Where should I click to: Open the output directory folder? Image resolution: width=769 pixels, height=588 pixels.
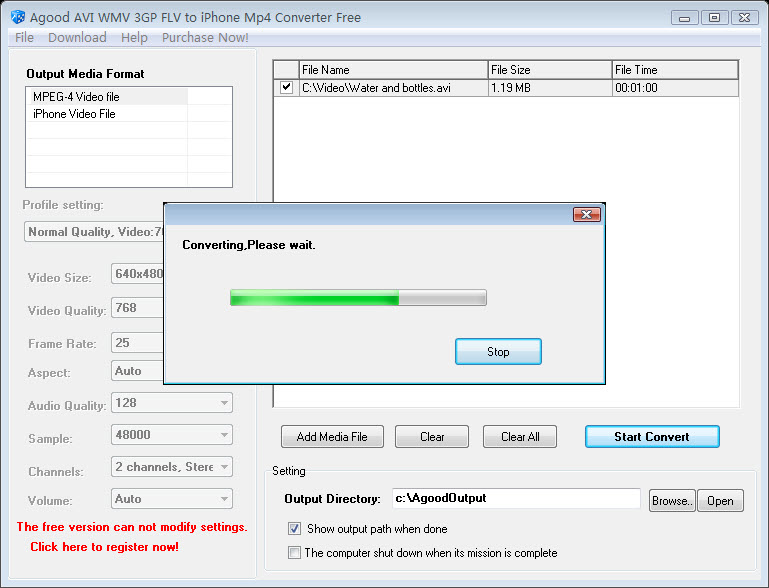720,501
